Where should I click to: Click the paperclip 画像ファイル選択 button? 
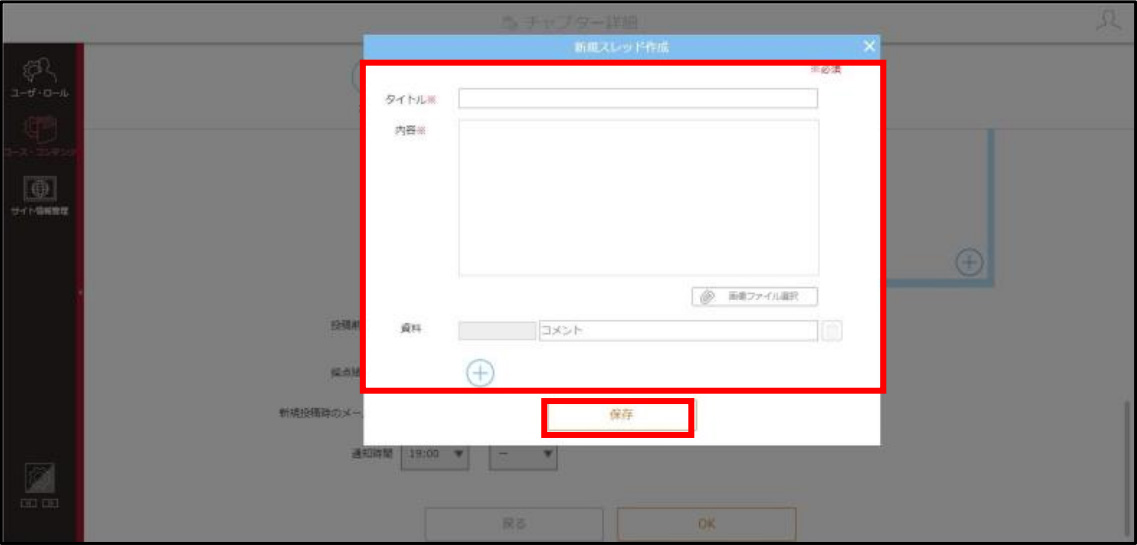click(754, 296)
